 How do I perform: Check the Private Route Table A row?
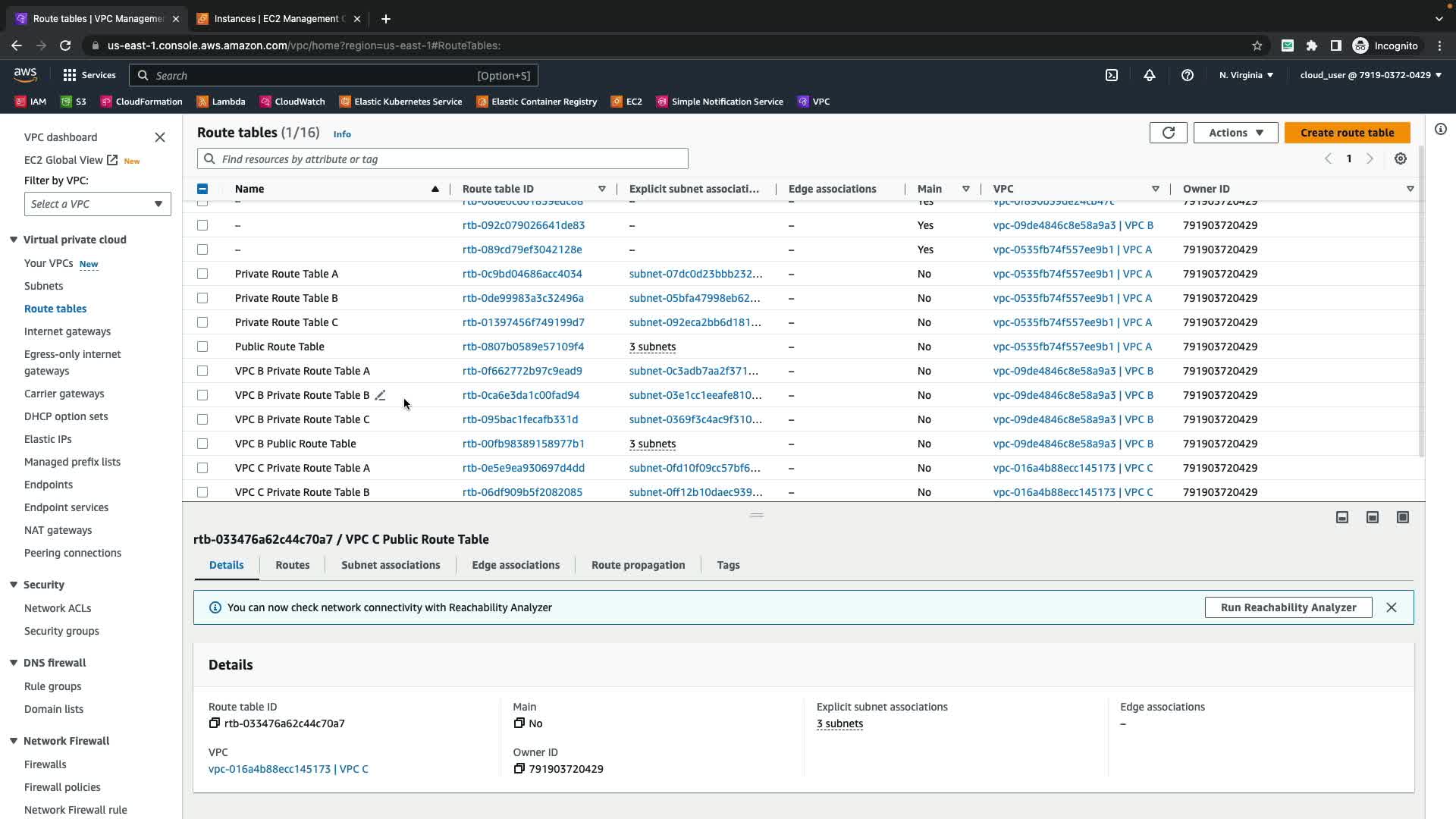click(202, 274)
